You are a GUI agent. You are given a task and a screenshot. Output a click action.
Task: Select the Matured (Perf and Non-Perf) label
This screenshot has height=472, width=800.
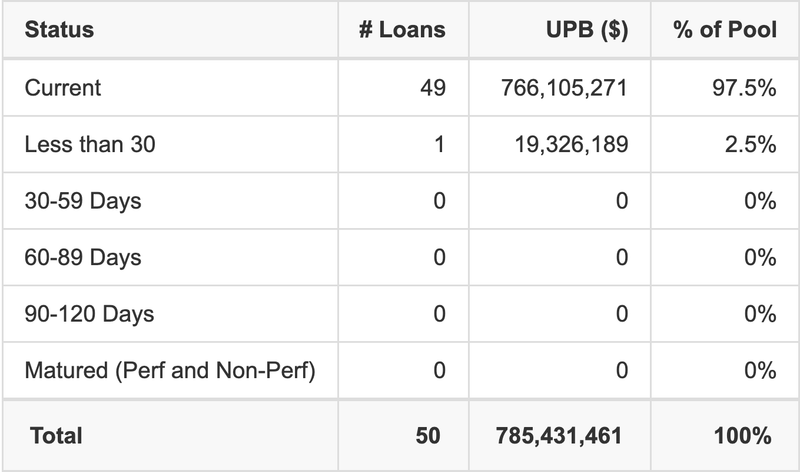pyautogui.click(x=170, y=371)
